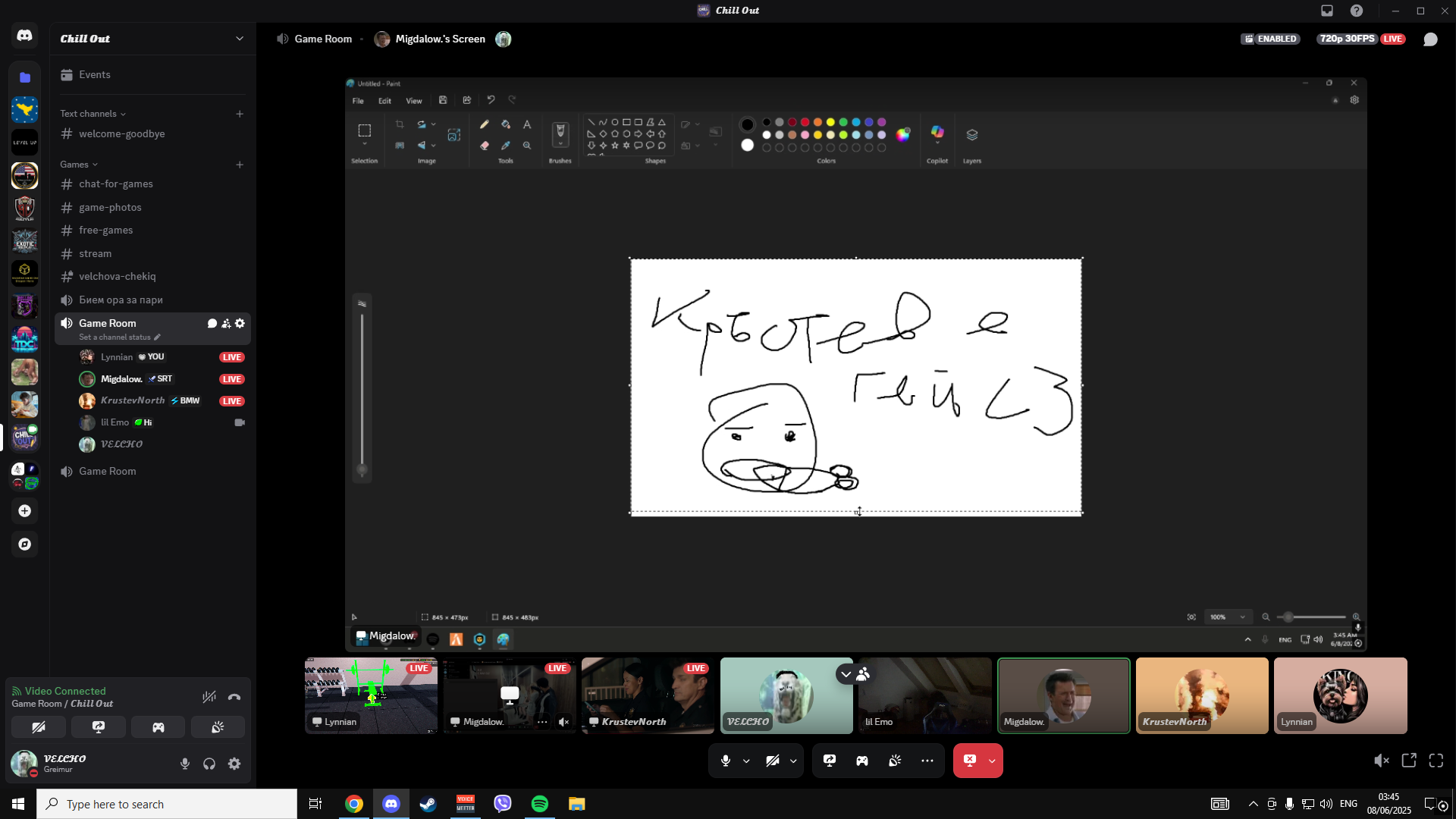1456x819 pixels.
Task: Collapse the Text channels category
Action: click(93, 114)
